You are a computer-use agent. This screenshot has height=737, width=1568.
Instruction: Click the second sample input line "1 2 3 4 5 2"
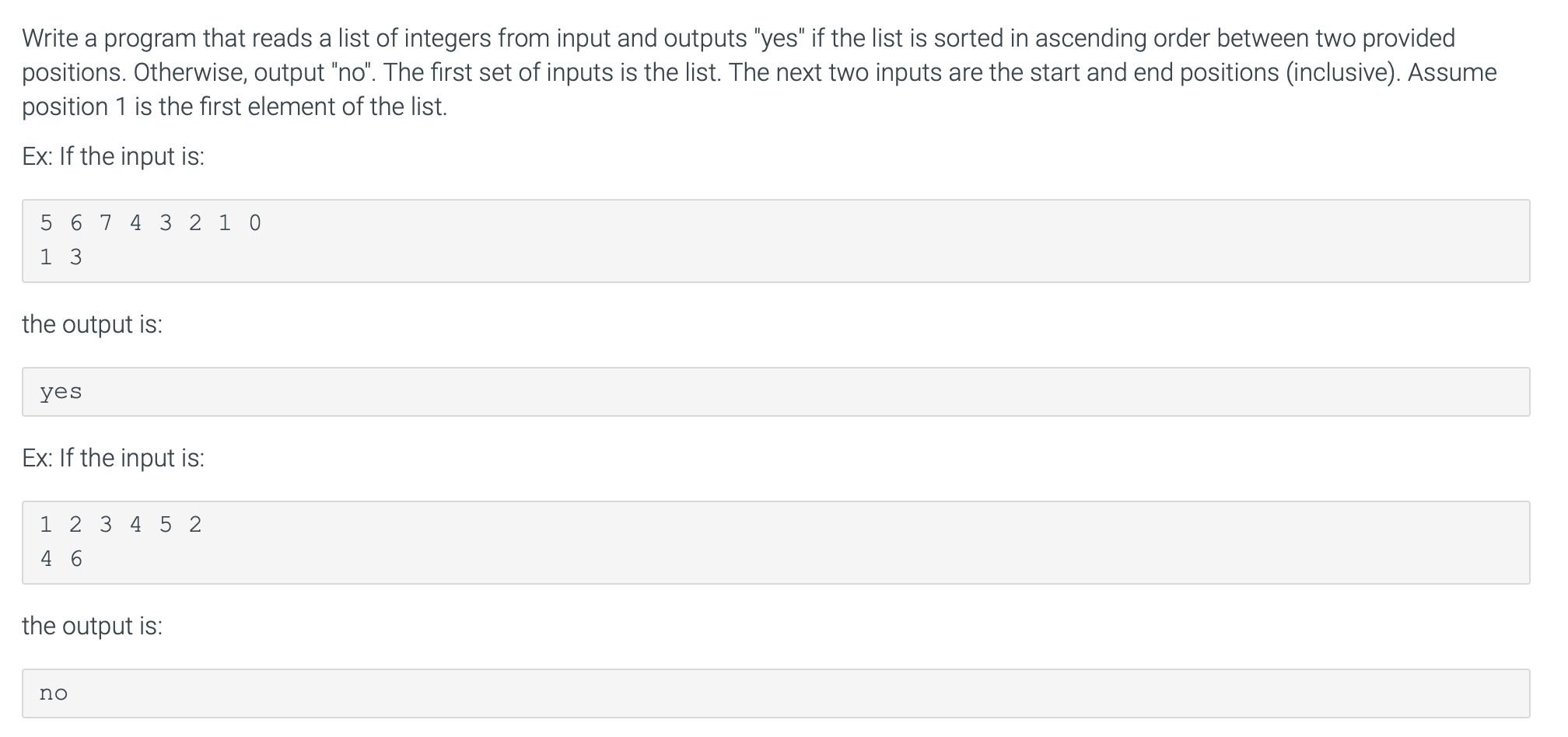point(121,525)
